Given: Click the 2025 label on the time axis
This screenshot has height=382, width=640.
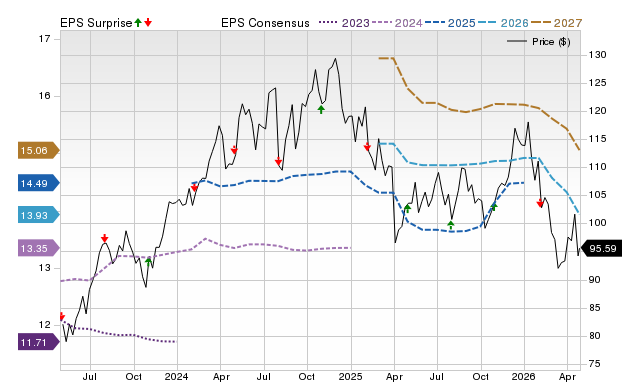Looking at the screenshot, I should (351, 376).
